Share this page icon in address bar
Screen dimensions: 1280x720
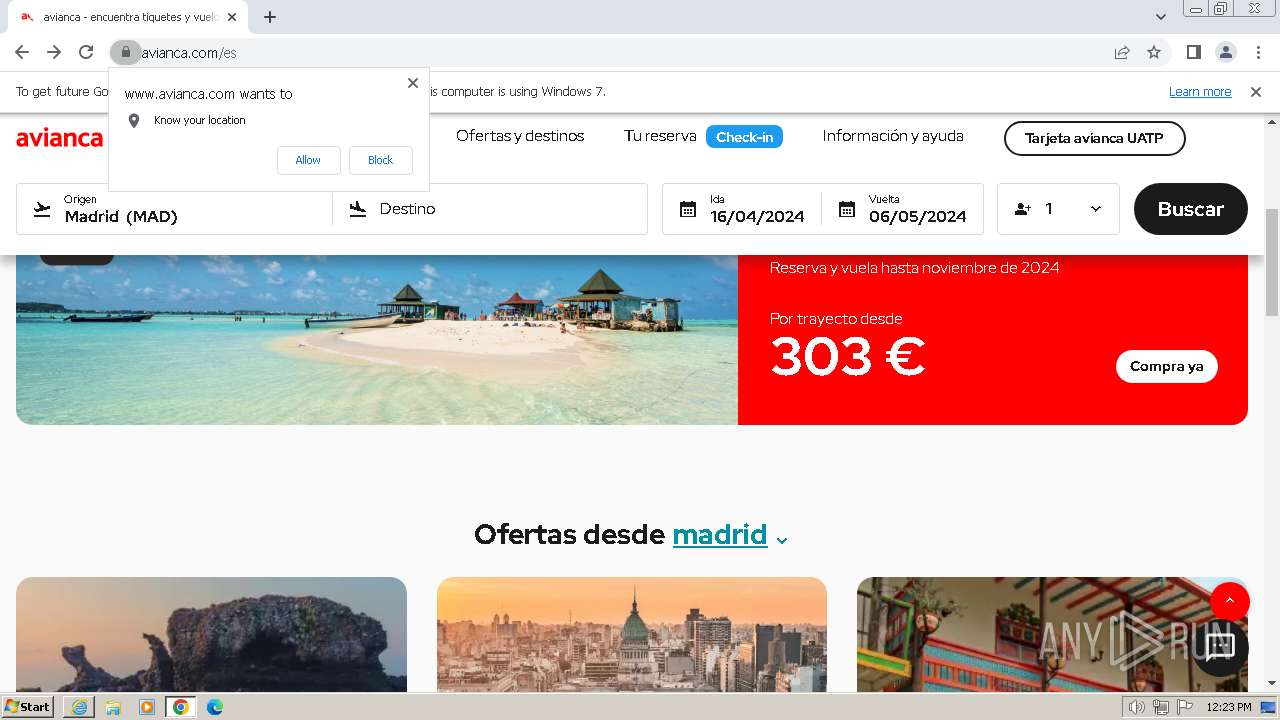[1122, 52]
